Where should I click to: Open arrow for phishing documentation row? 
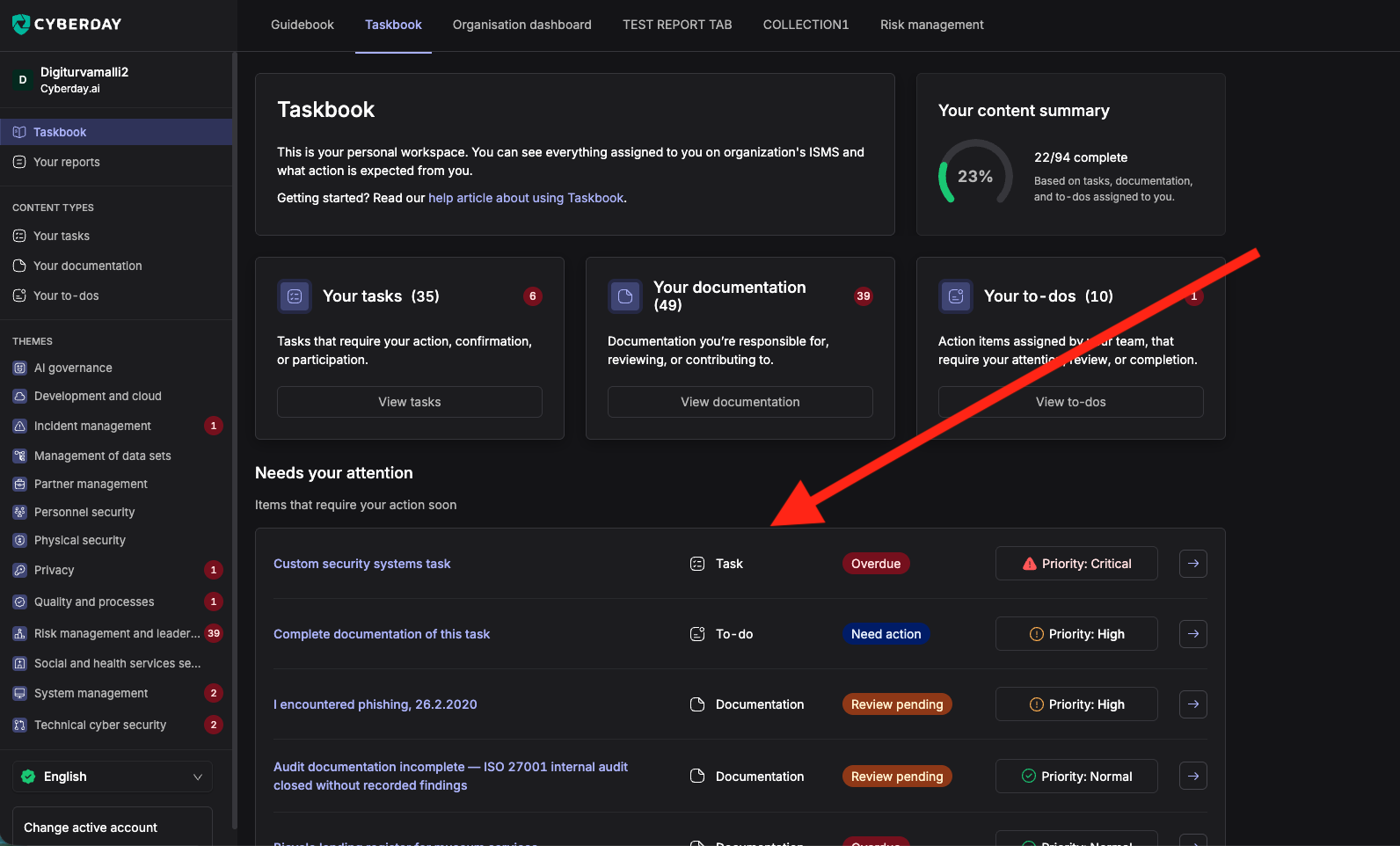coord(1193,704)
